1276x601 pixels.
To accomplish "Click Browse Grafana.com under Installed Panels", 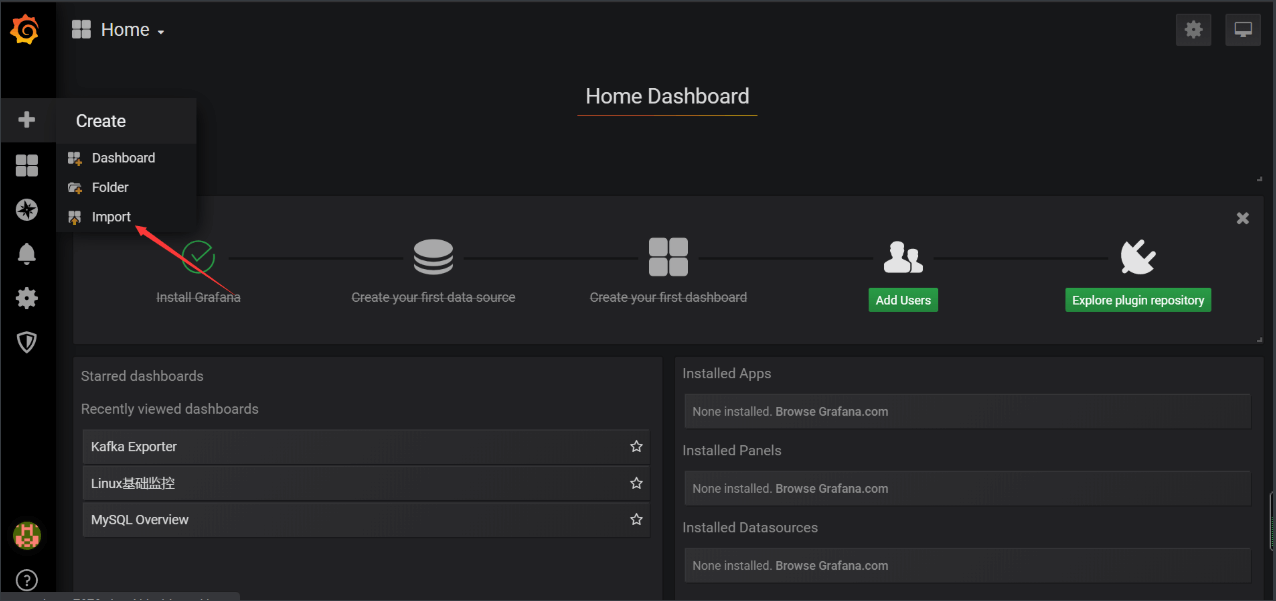I will coord(832,488).
